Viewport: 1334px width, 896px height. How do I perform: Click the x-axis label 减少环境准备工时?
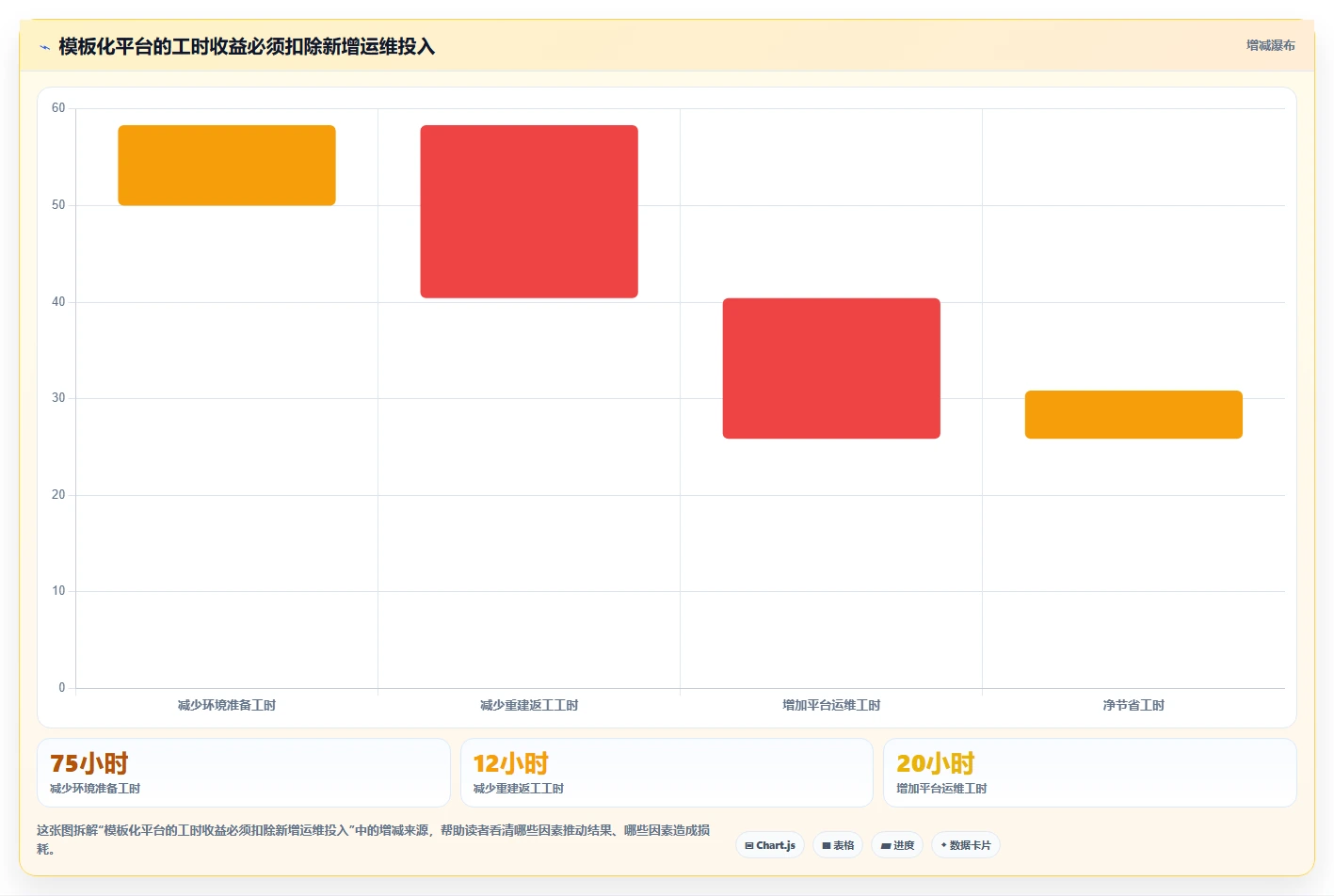(227, 705)
